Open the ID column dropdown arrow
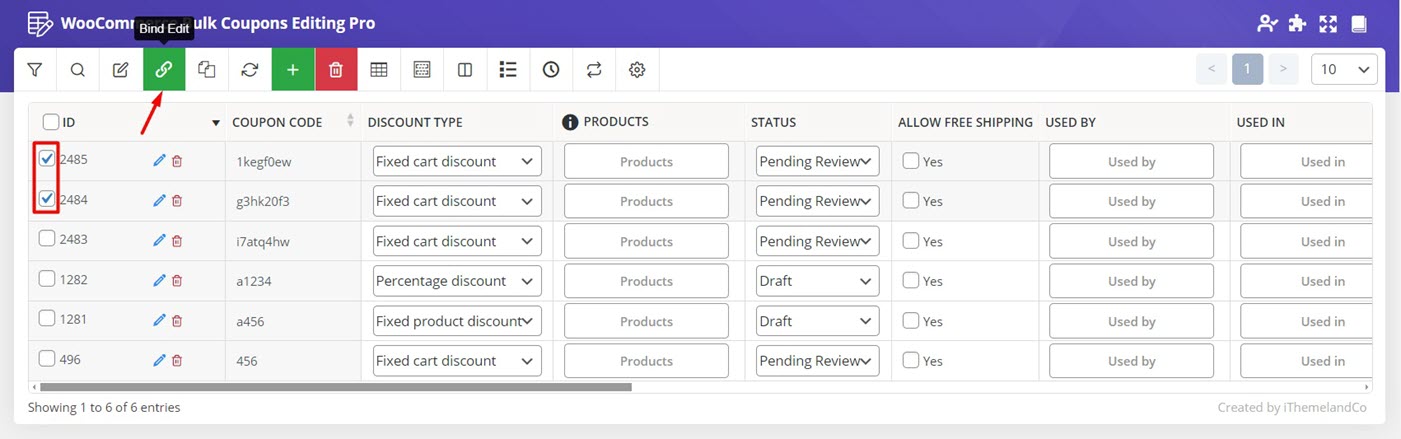 pyautogui.click(x=216, y=123)
